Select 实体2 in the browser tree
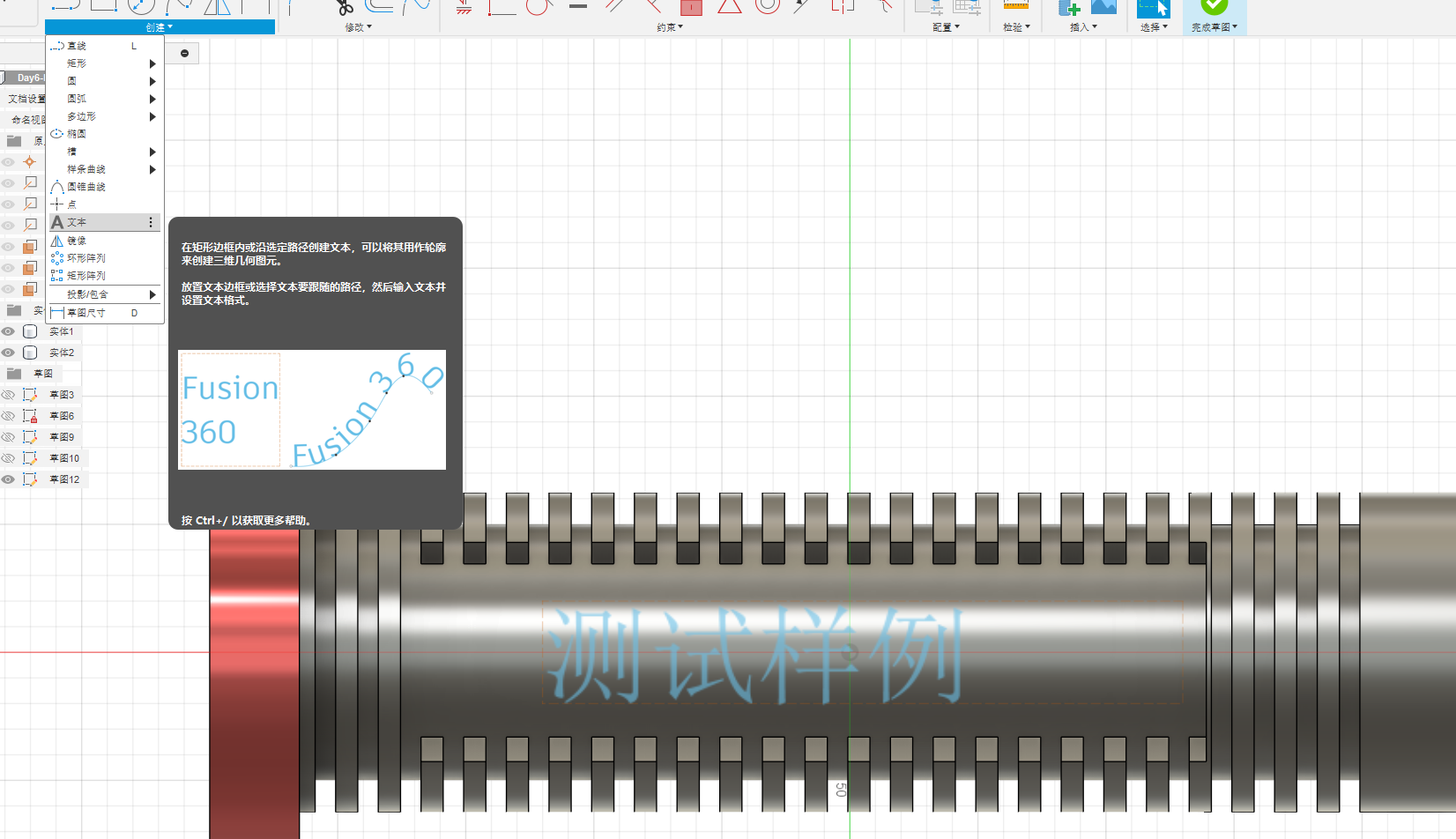Viewport: 1456px width, 839px height. point(62,353)
